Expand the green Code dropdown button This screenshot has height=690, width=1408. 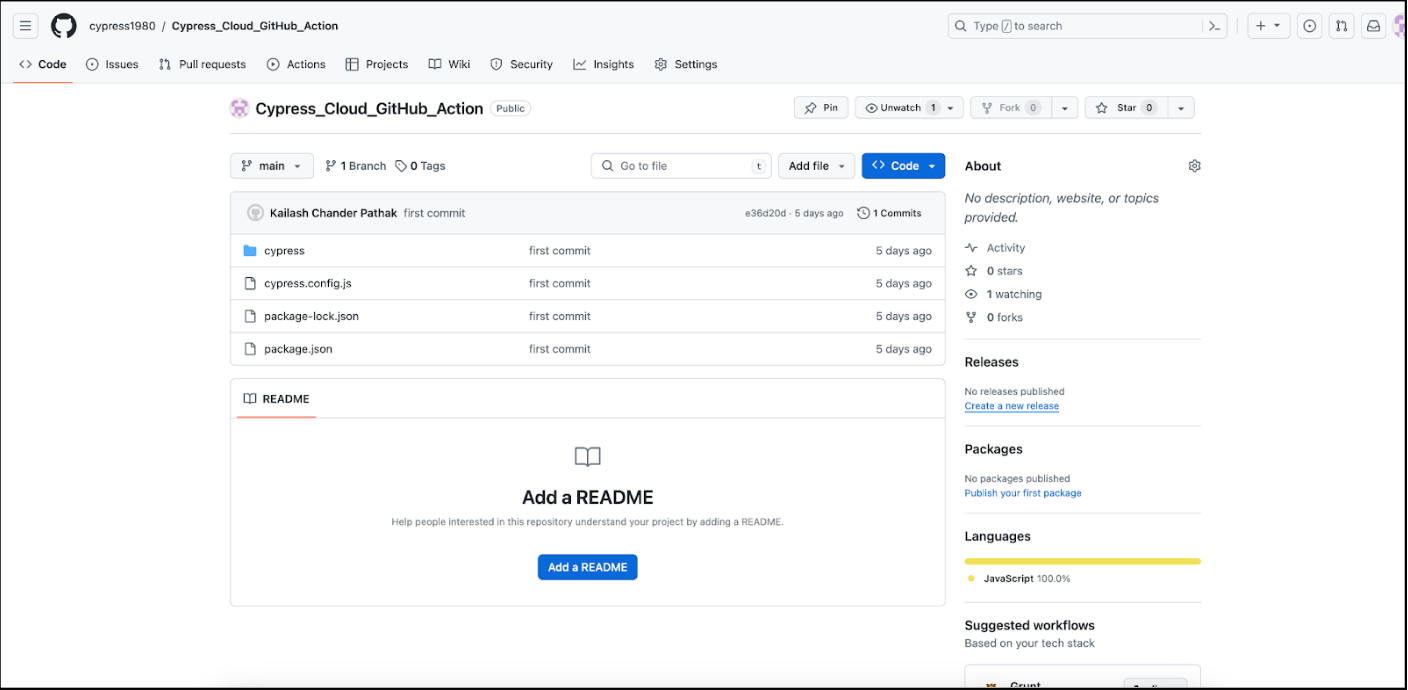(x=903, y=166)
